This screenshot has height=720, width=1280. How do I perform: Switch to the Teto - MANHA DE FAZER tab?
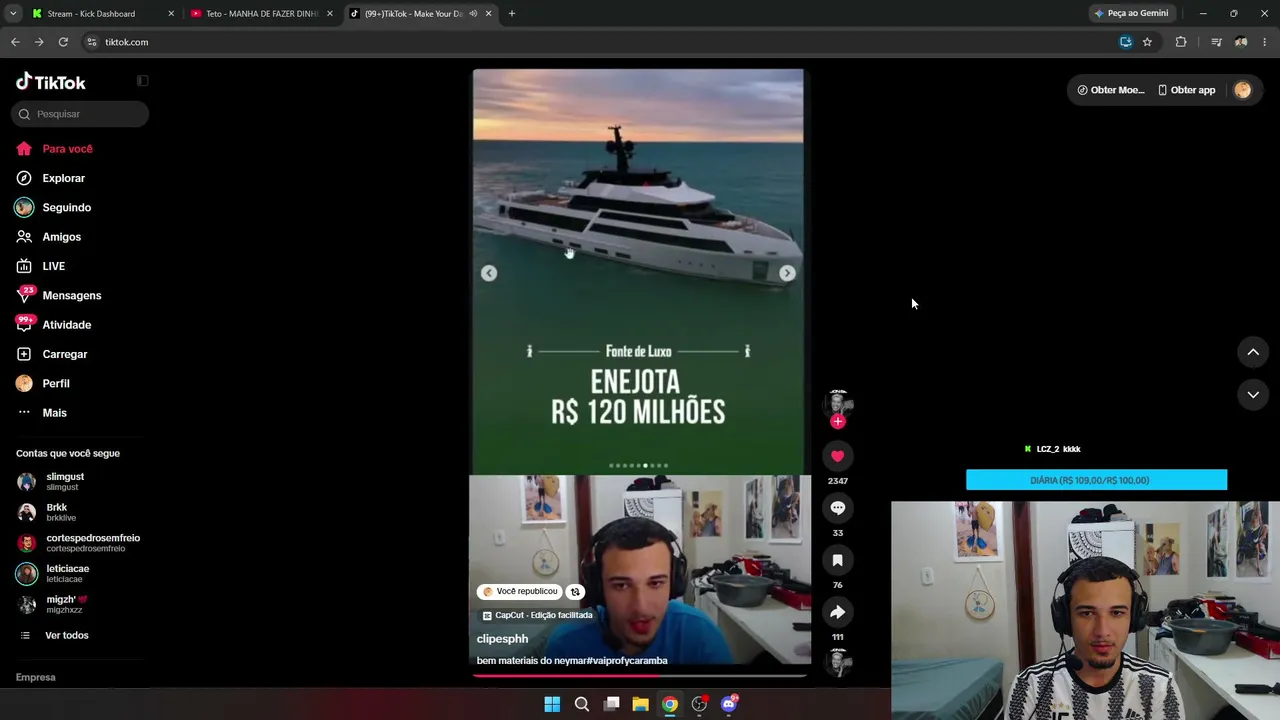click(x=262, y=14)
